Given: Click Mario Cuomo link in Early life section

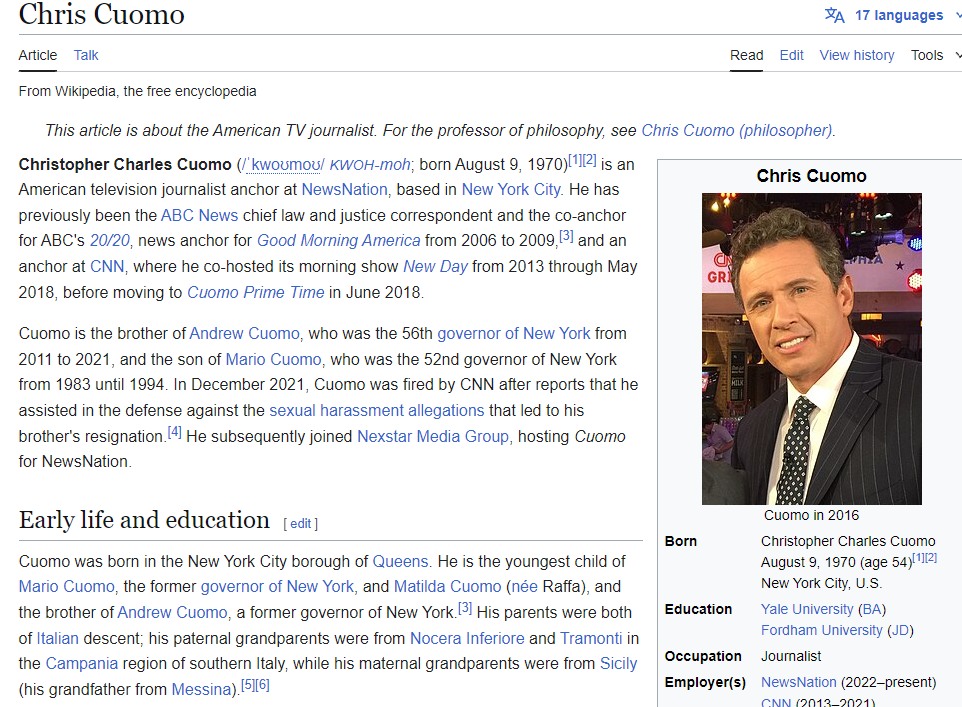Looking at the screenshot, I should [x=66, y=587].
